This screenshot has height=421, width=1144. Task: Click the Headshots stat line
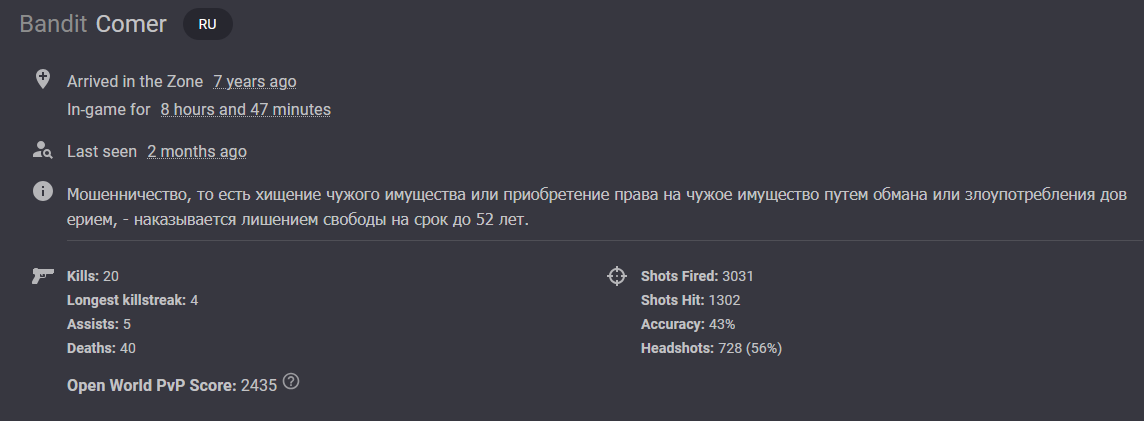[x=711, y=348]
